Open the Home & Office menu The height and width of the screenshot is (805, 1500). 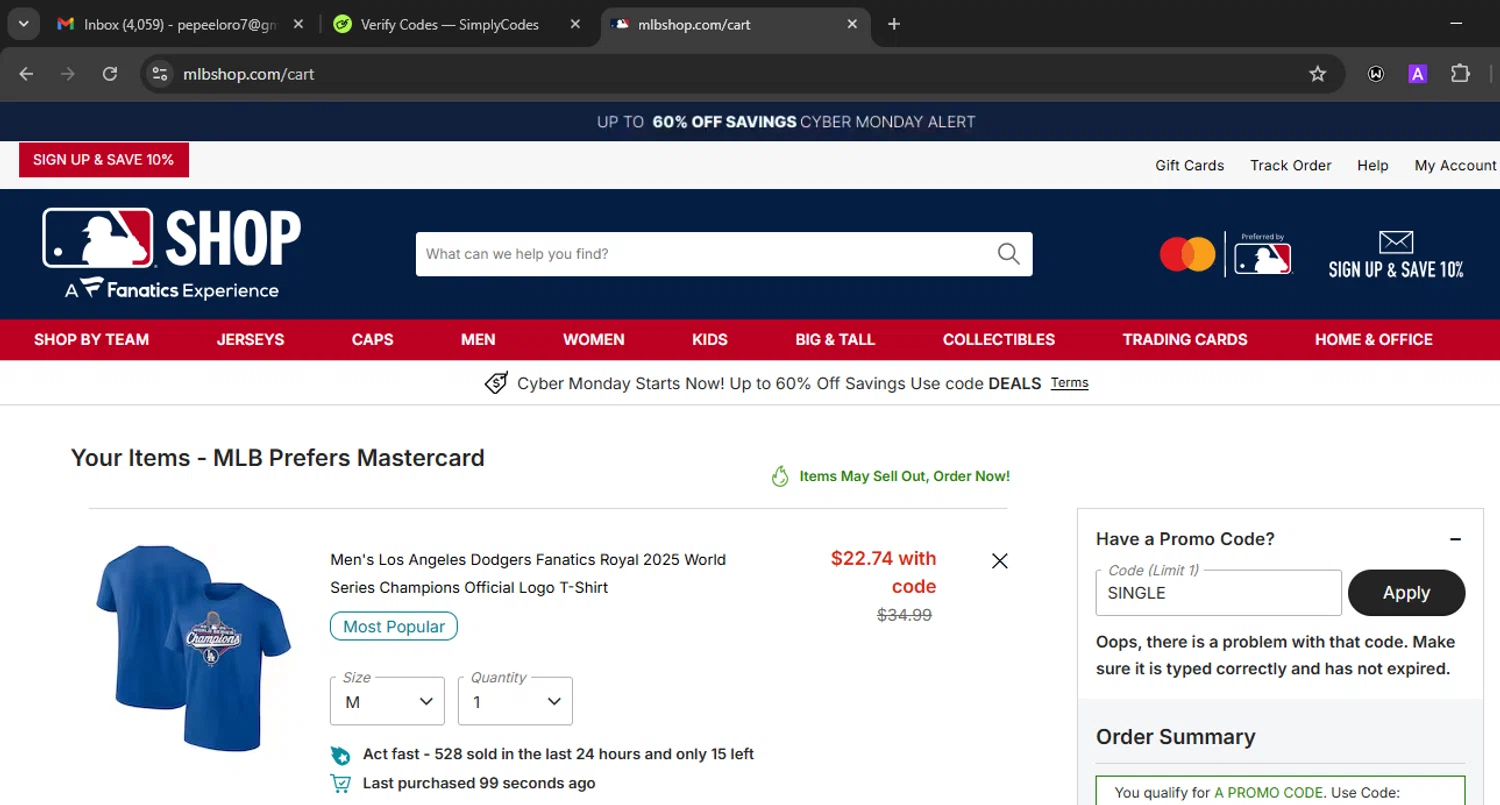pos(1374,340)
